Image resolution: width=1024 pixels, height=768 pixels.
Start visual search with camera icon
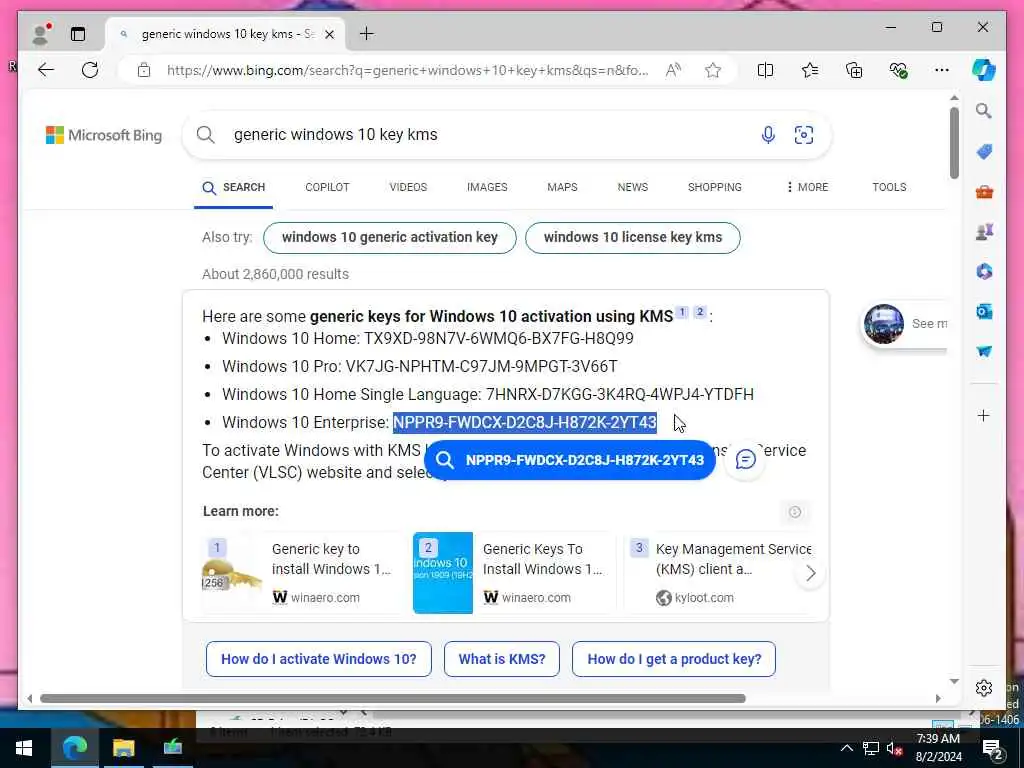pyautogui.click(x=804, y=135)
